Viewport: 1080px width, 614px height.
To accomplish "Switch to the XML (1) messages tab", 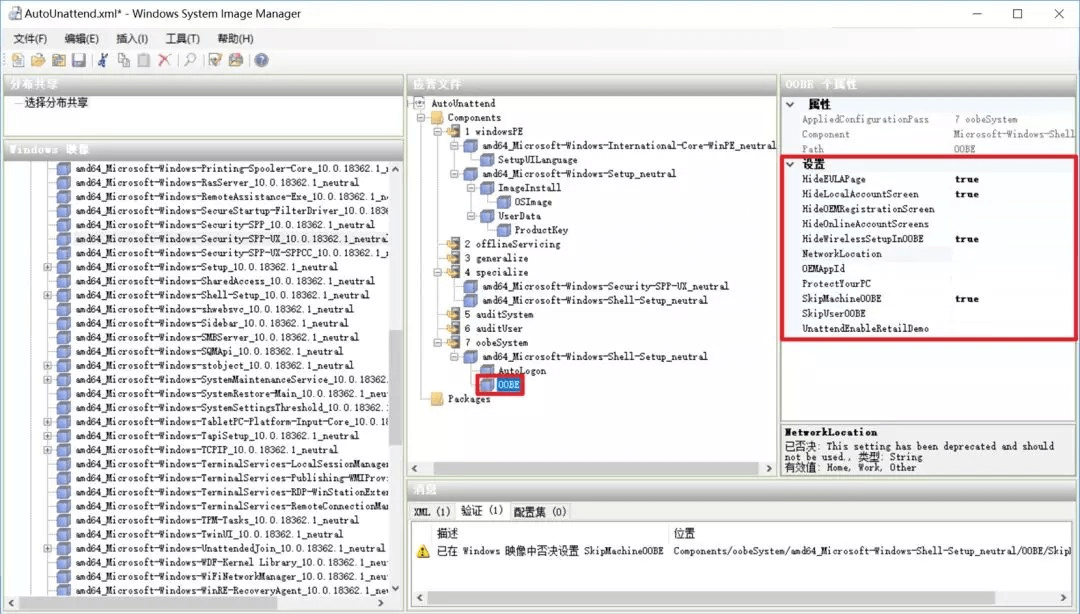I will coord(432,512).
